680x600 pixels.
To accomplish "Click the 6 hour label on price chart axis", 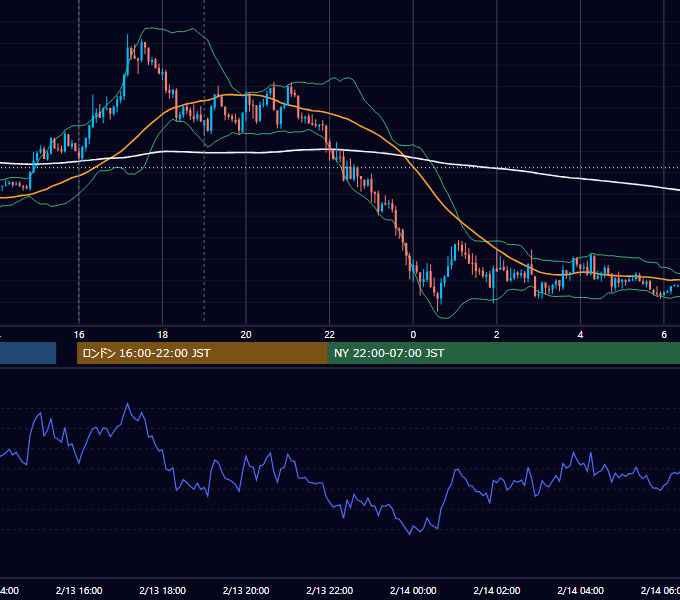I will pyautogui.click(x=664, y=335).
